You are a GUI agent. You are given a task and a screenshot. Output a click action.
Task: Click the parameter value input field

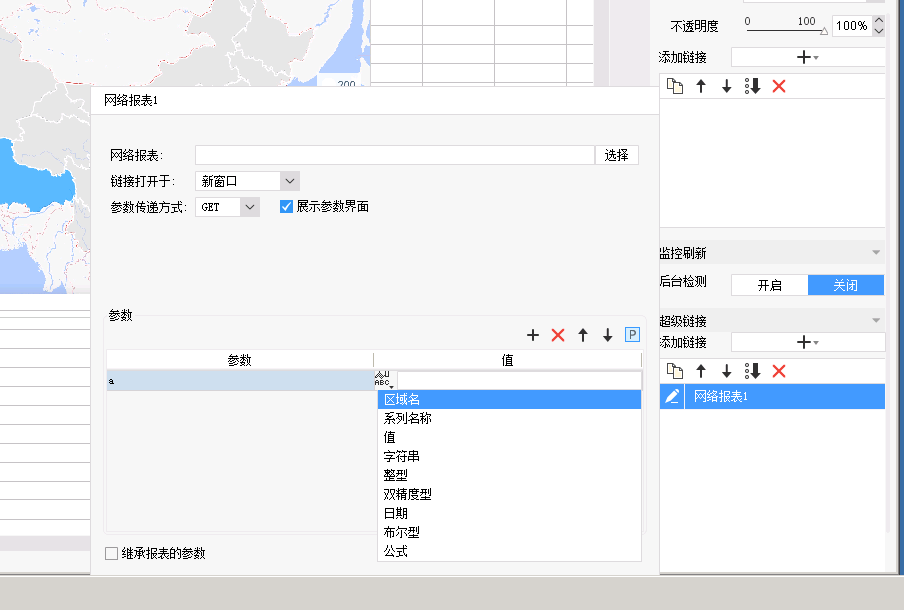tap(519, 381)
